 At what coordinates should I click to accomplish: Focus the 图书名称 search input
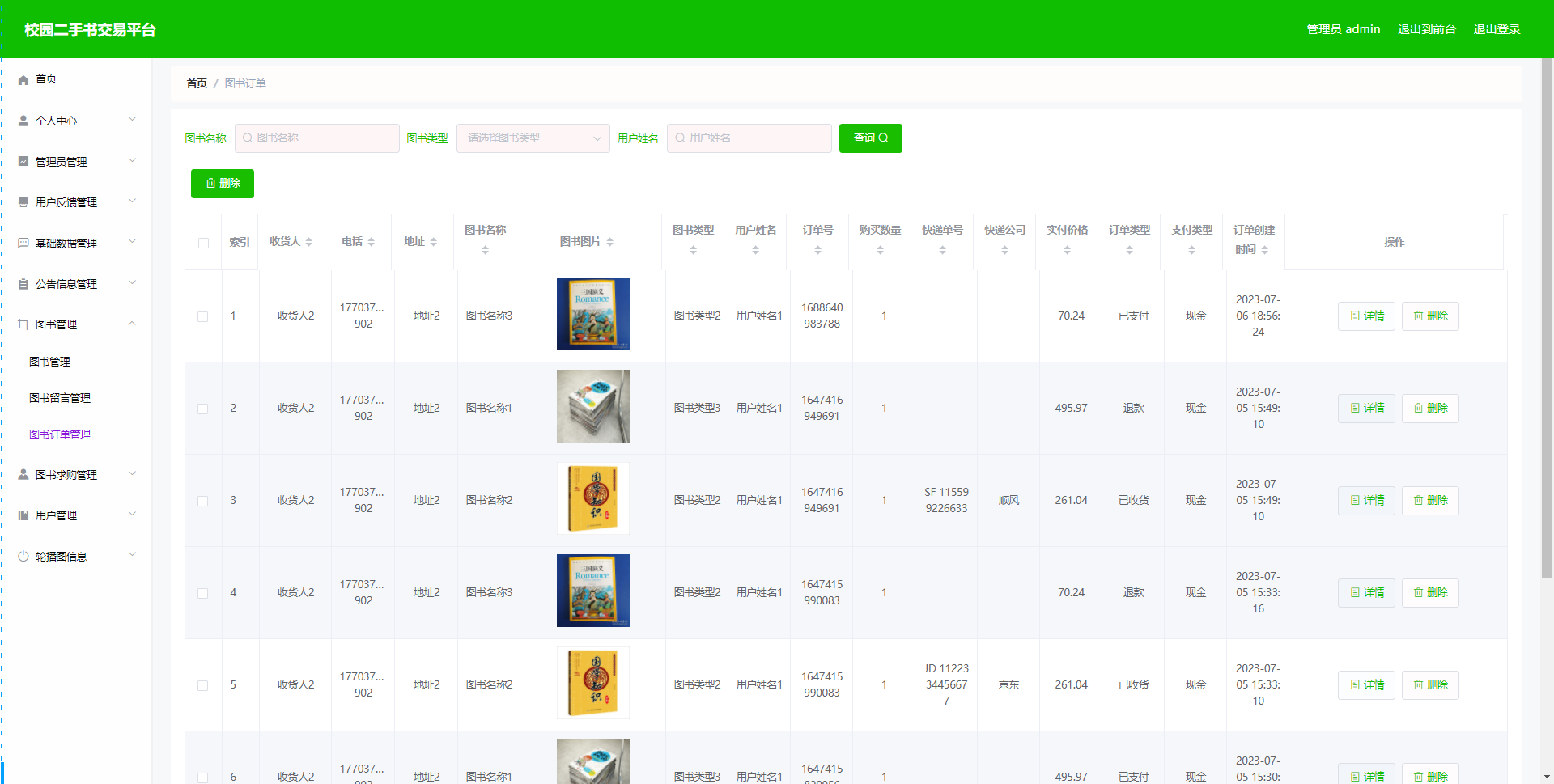click(x=317, y=138)
